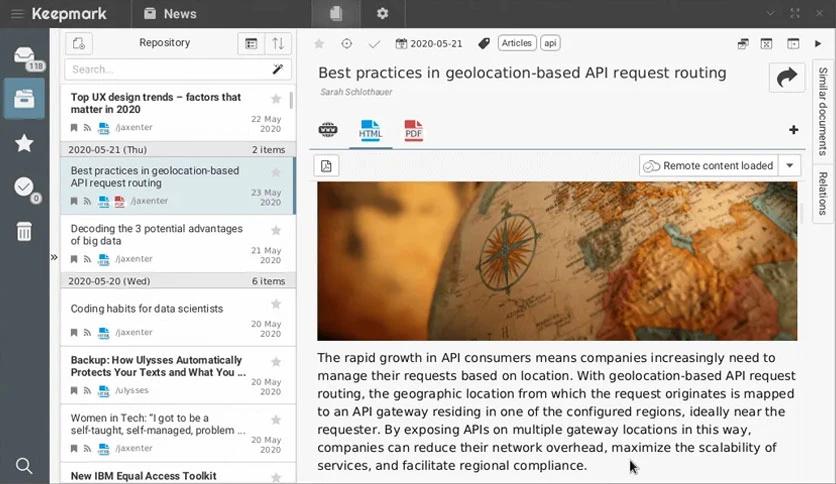Click the plus icon to add format
Screen dimensions: 836x484
pos(793,130)
